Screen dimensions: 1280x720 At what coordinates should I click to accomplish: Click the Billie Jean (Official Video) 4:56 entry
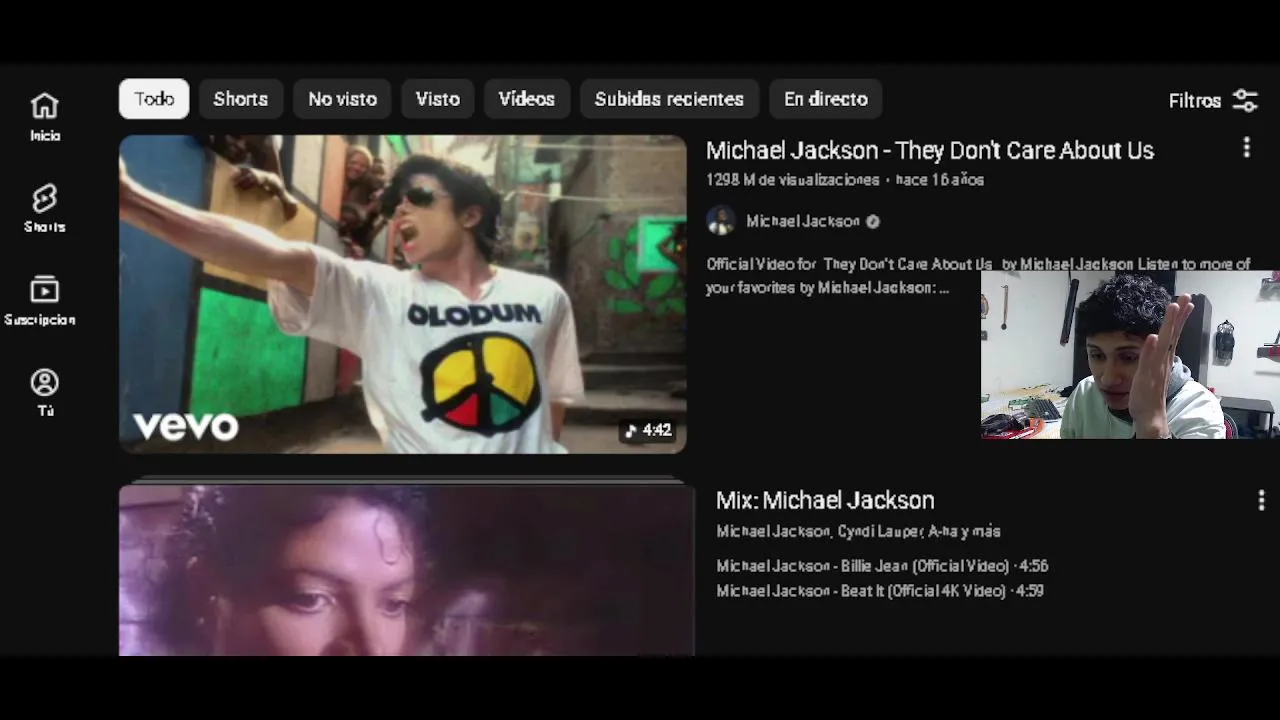[882, 566]
